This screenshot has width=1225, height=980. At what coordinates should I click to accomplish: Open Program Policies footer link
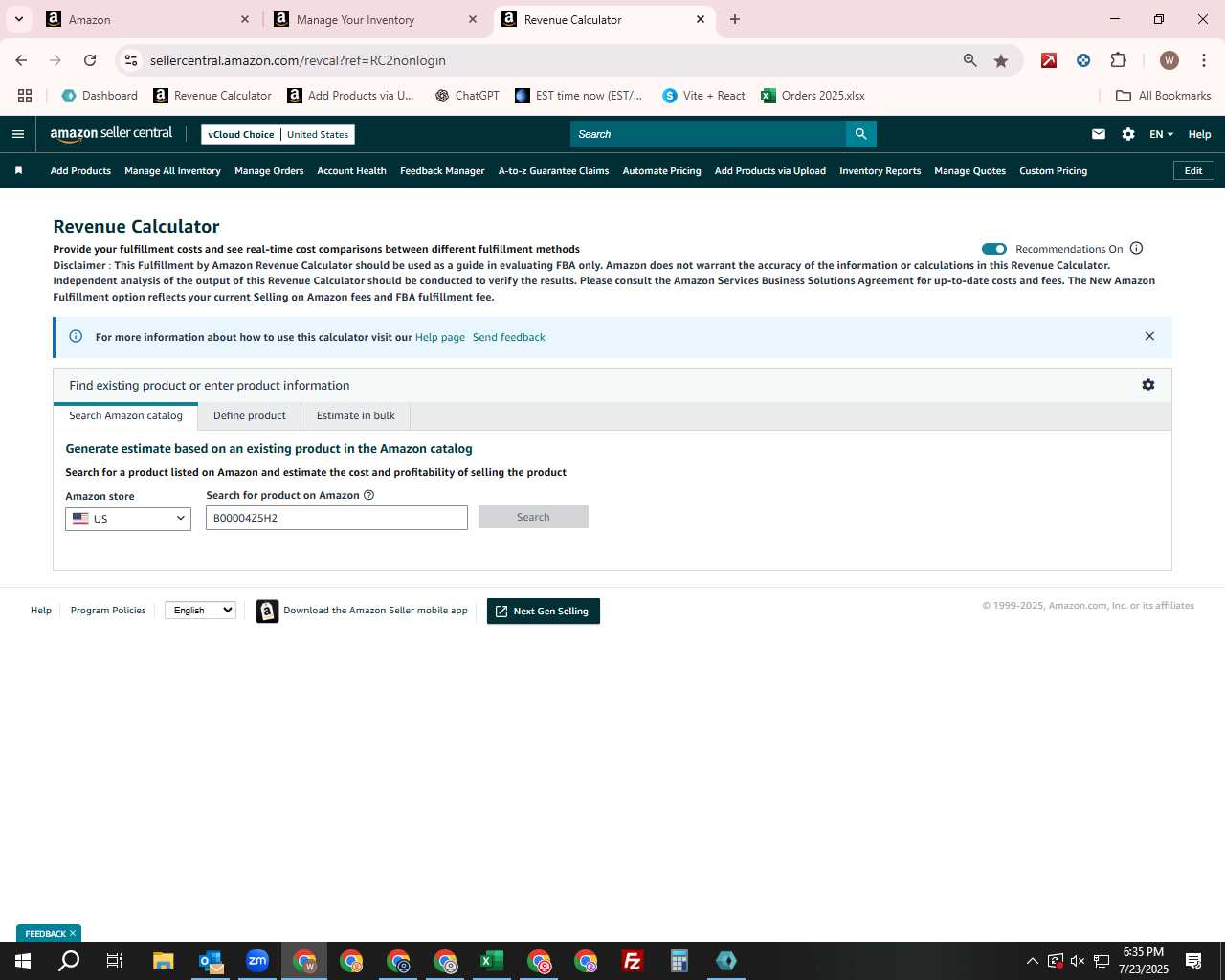click(x=108, y=610)
